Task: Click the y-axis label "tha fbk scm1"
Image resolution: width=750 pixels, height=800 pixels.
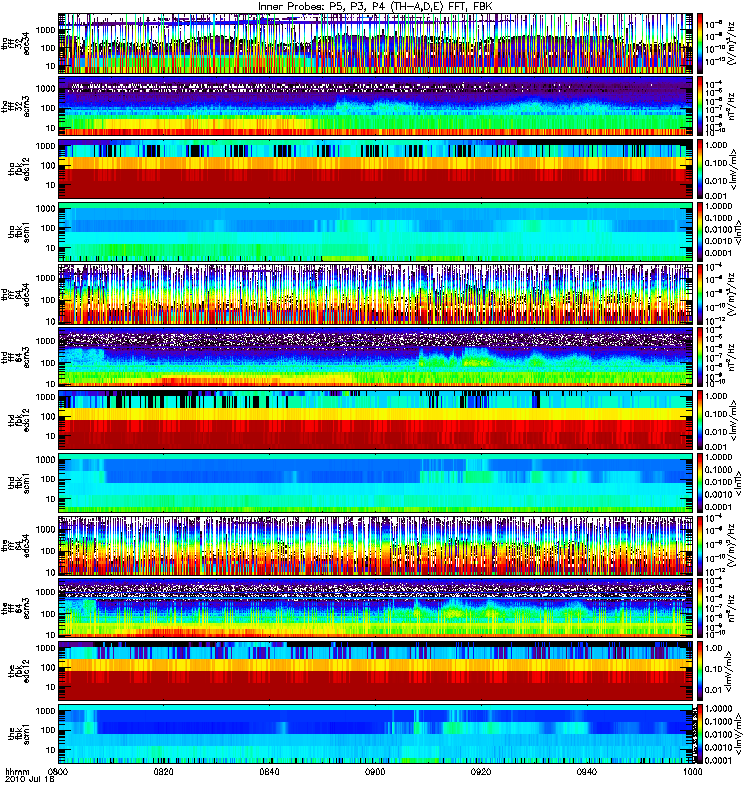Action: pos(19,232)
